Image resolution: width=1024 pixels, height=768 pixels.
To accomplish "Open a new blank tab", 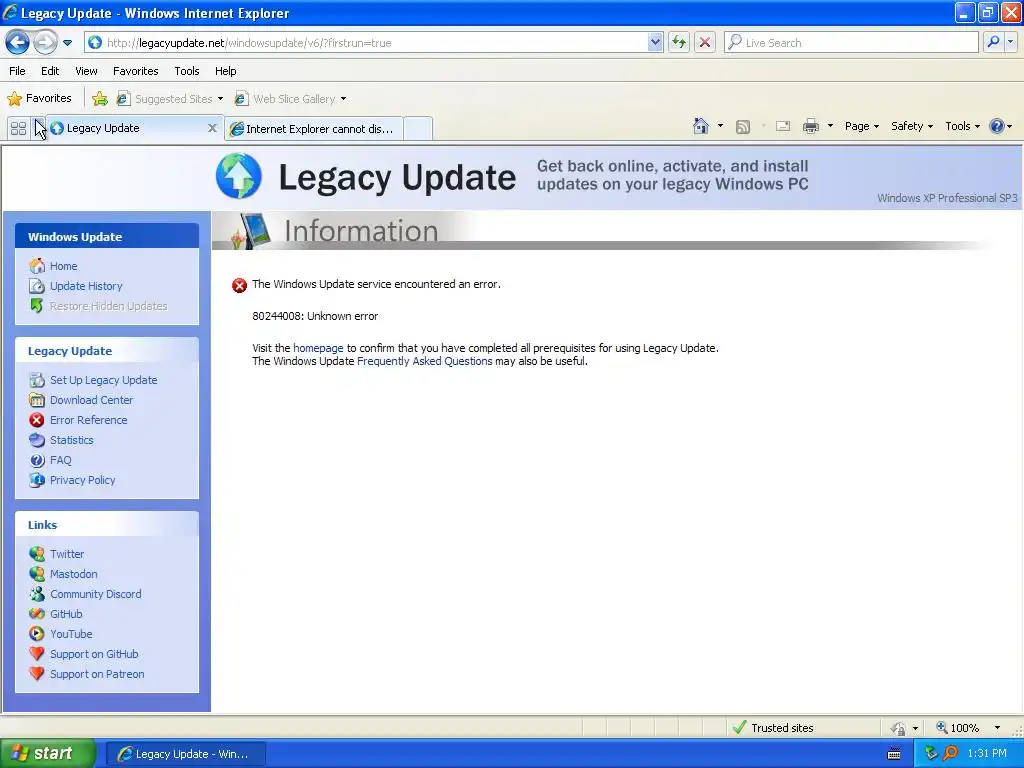I will coord(418,129).
